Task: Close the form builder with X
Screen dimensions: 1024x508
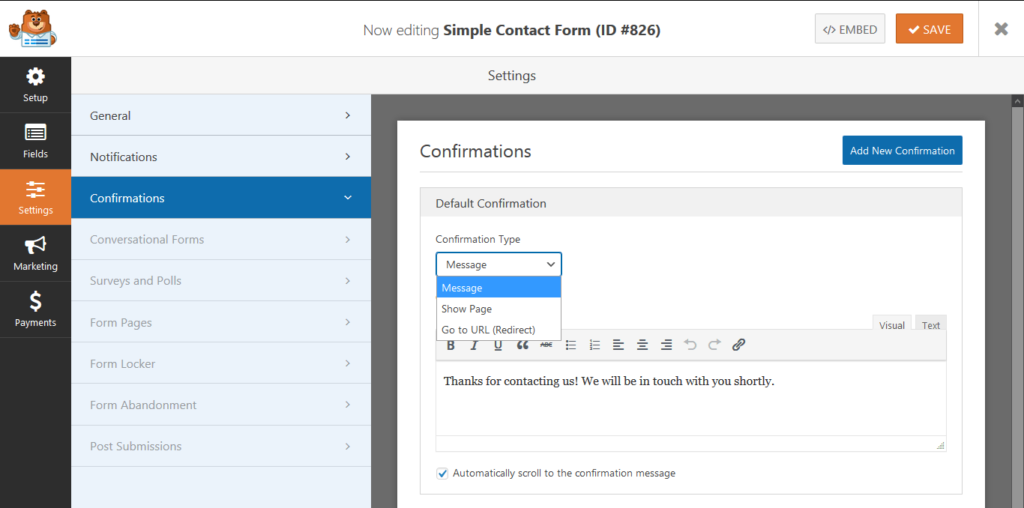Action: (x=1001, y=29)
